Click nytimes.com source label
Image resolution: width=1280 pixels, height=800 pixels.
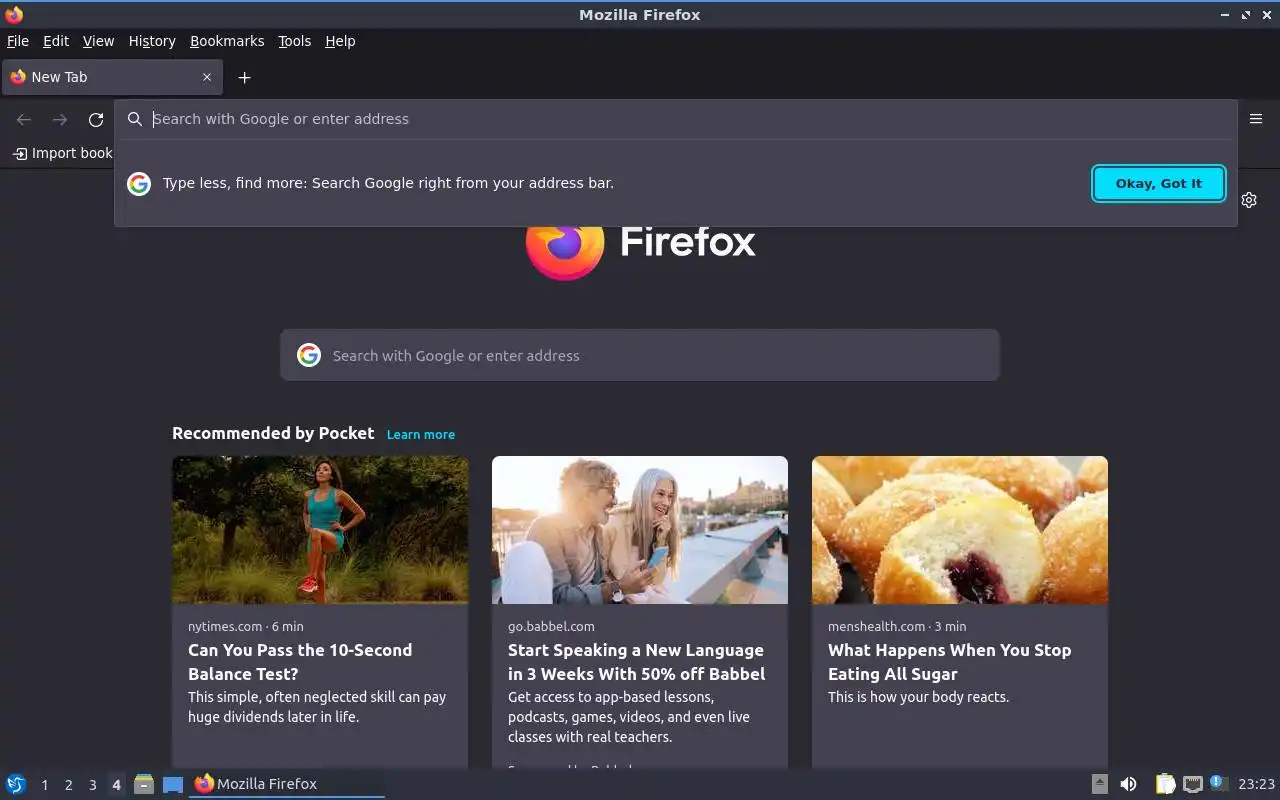point(225,626)
